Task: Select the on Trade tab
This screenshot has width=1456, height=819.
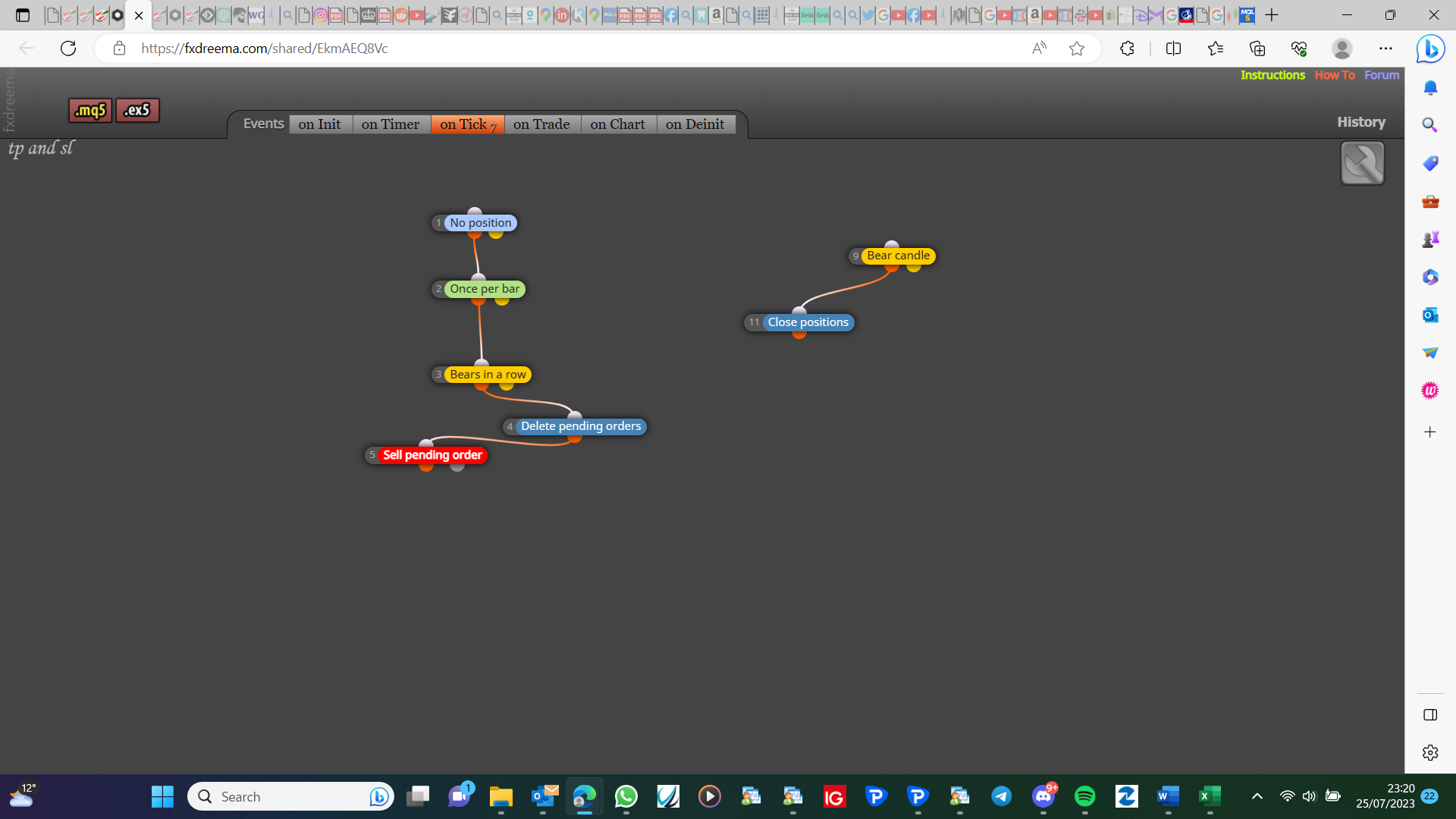Action: pos(541,124)
